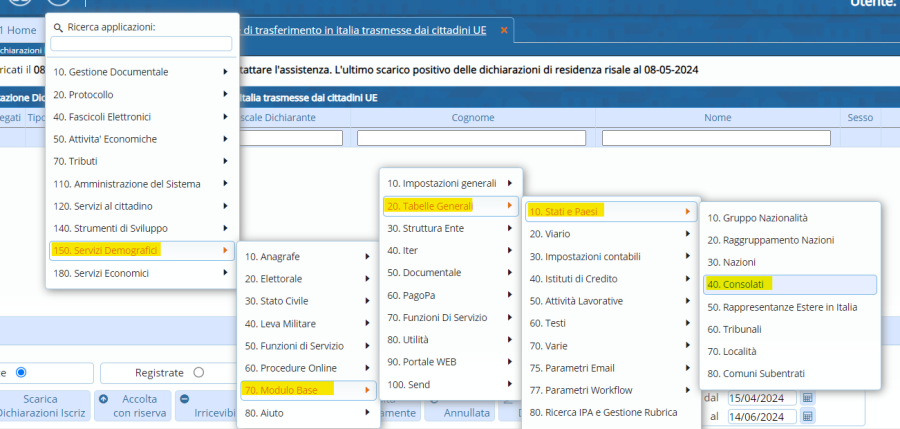Expand the Stati e Paesi submenu
Screen dimensions: 900x429
tap(609, 211)
